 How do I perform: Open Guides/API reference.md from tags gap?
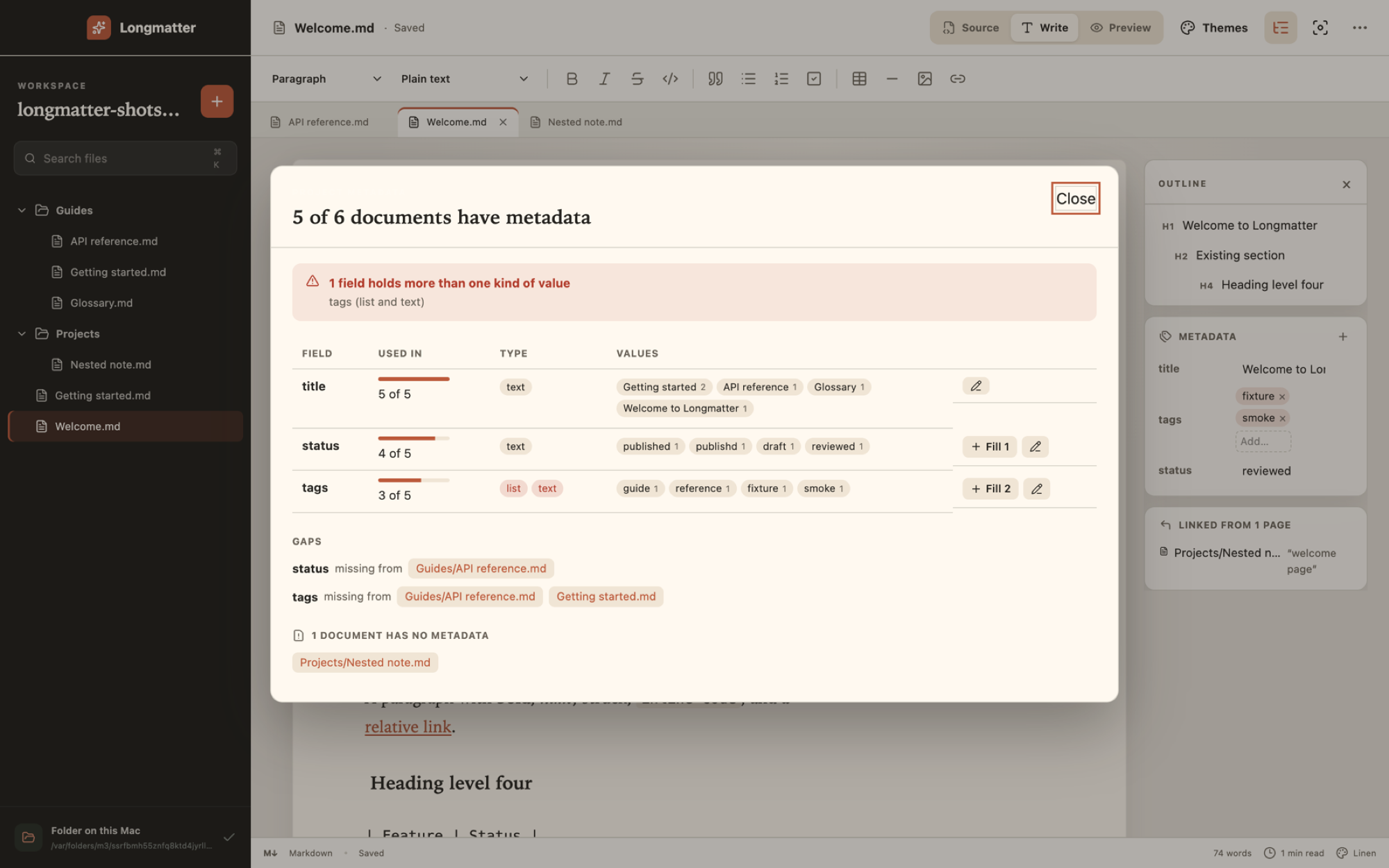[x=469, y=596]
